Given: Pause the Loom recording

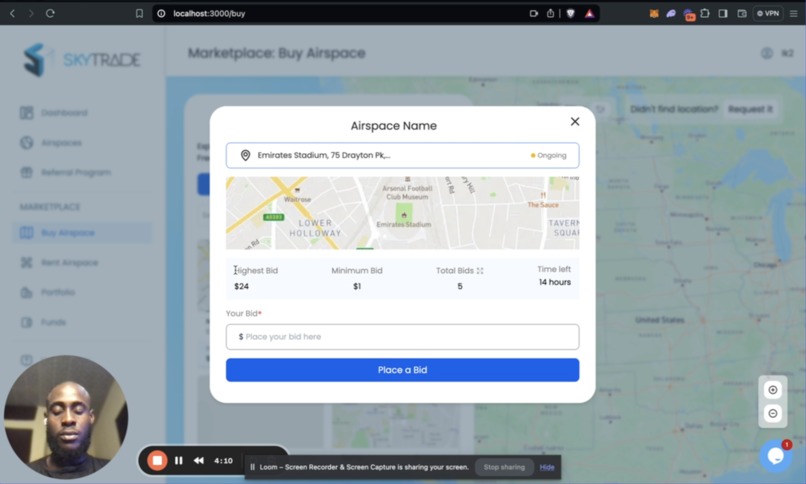Looking at the screenshot, I should (178, 460).
